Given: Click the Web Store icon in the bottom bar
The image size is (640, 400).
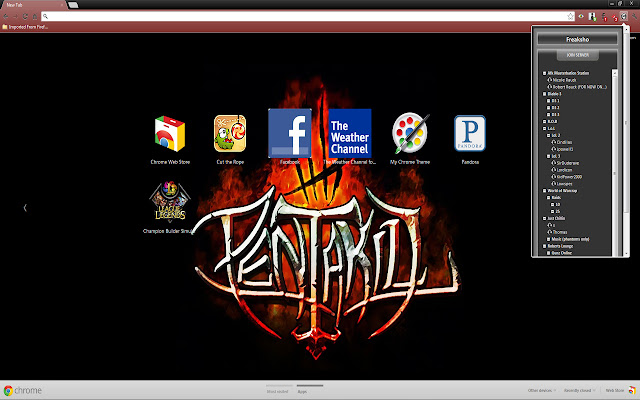Looking at the screenshot, I should (632, 390).
